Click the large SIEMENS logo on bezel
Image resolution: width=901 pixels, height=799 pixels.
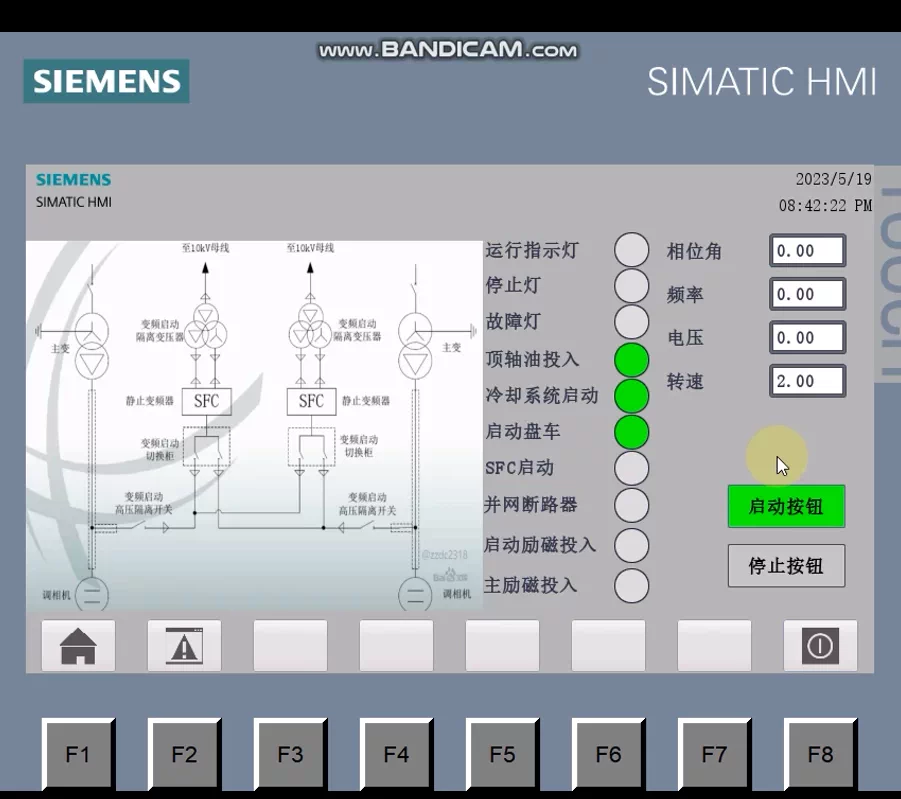pos(106,81)
